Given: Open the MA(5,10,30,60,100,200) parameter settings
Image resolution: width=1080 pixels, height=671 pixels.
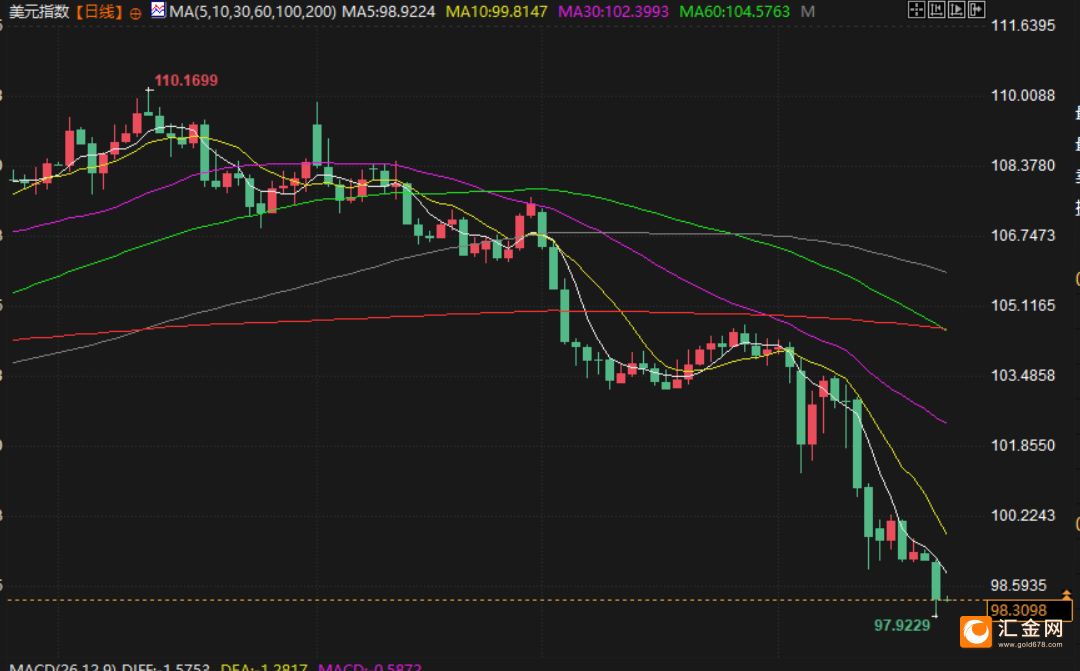Looking at the screenshot, I should (x=253, y=12).
